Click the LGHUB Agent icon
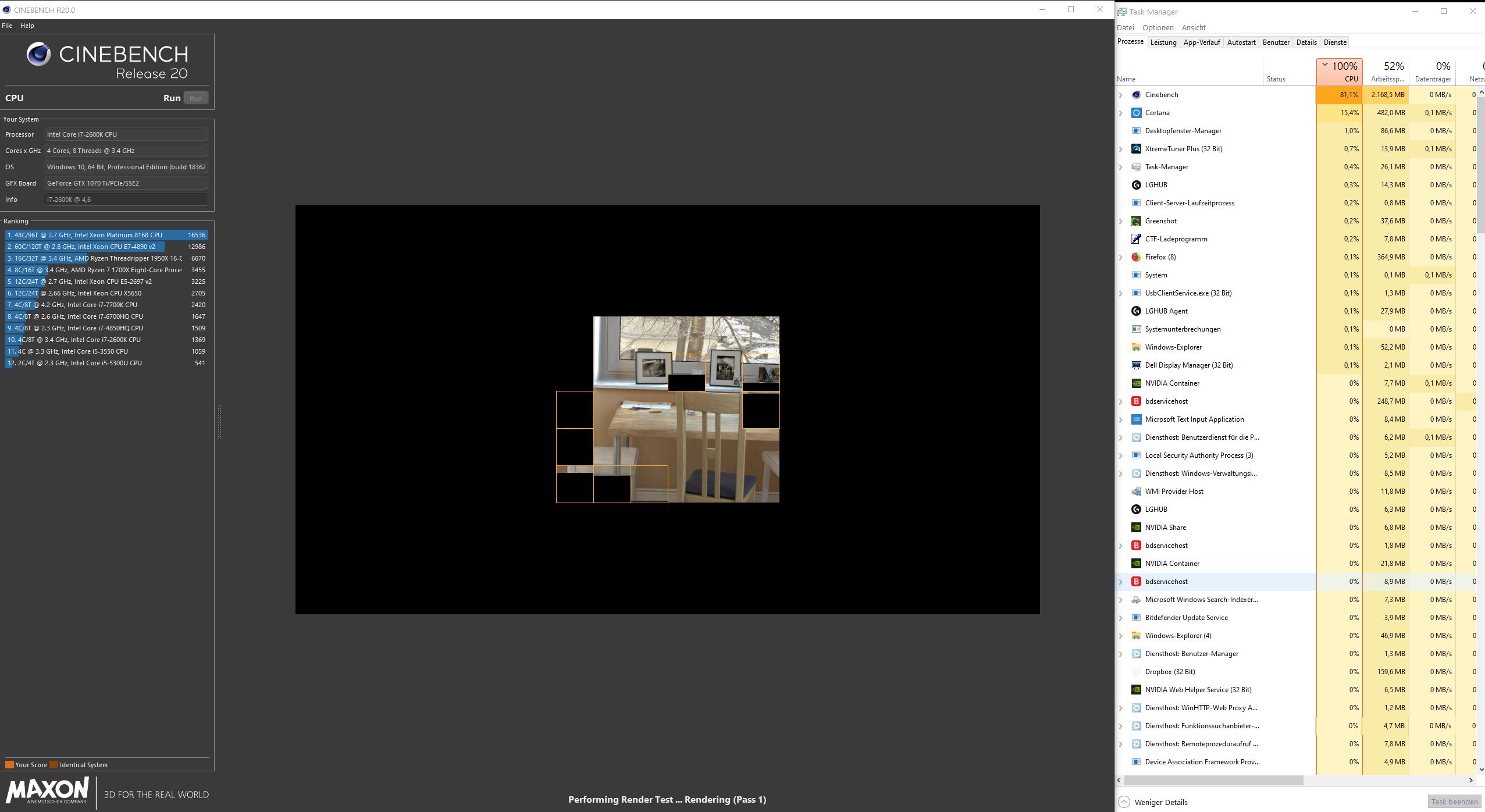 coord(1136,311)
